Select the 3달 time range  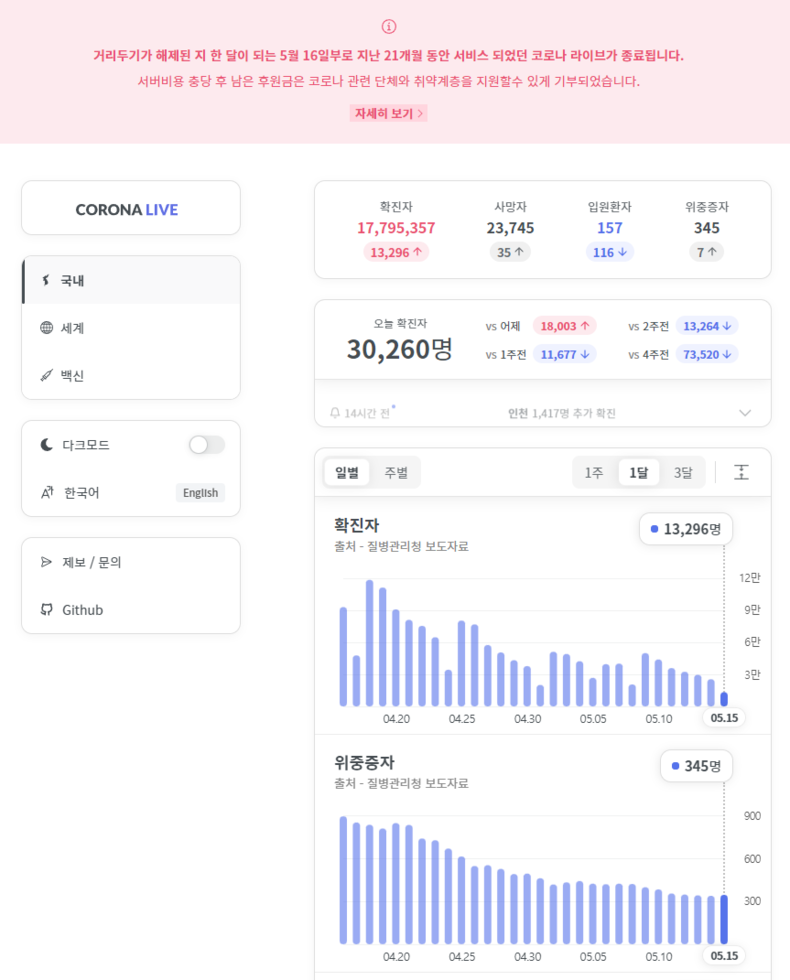tap(682, 472)
